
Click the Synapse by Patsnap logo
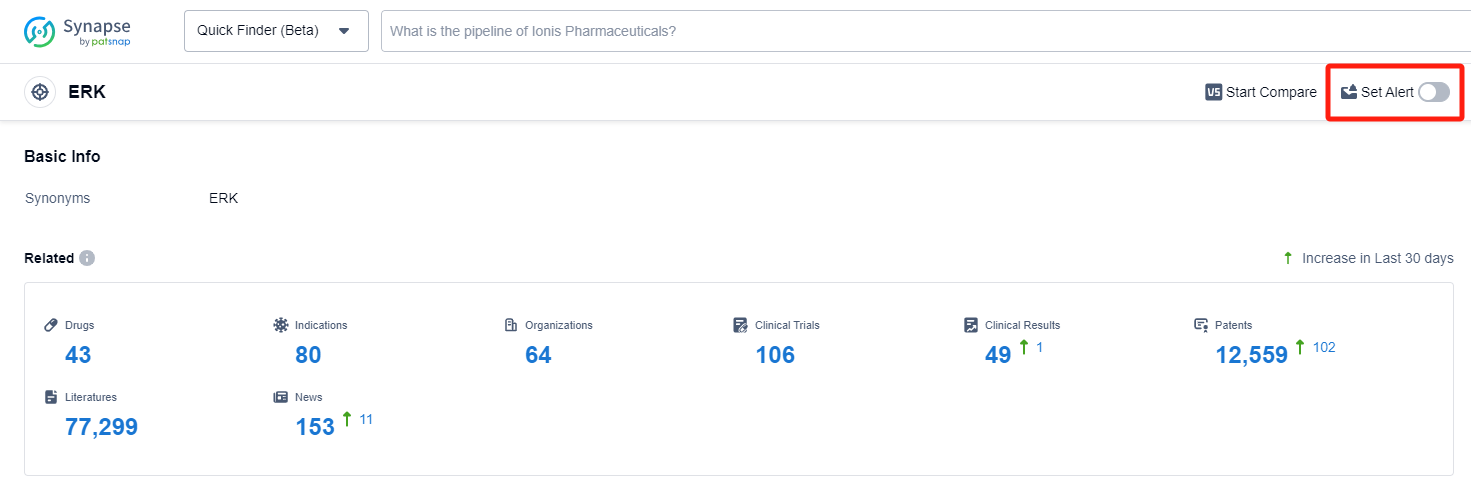pyautogui.click(x=78, y=31)
